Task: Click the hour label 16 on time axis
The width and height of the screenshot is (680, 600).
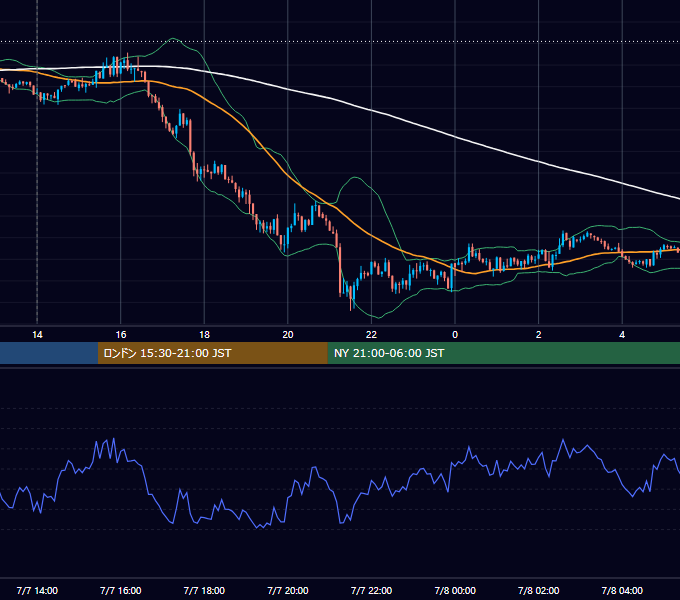Action: pyautogui.click(x=121, y=335)
